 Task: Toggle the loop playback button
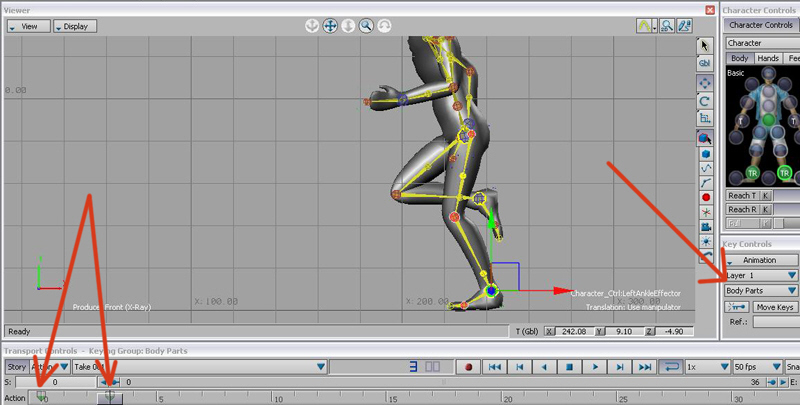click(x=673, y=367)
